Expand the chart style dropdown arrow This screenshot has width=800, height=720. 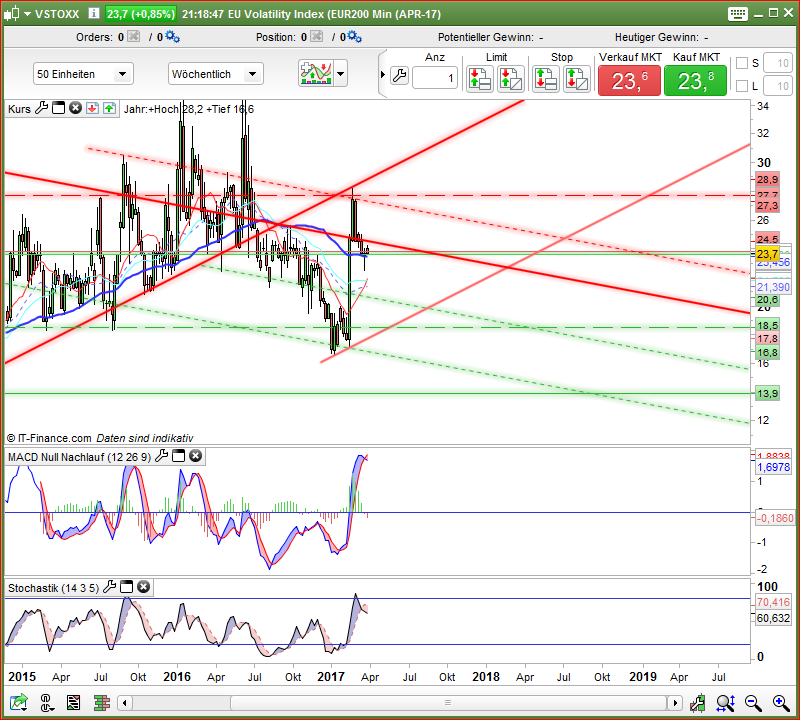click(x=341, y=74)
